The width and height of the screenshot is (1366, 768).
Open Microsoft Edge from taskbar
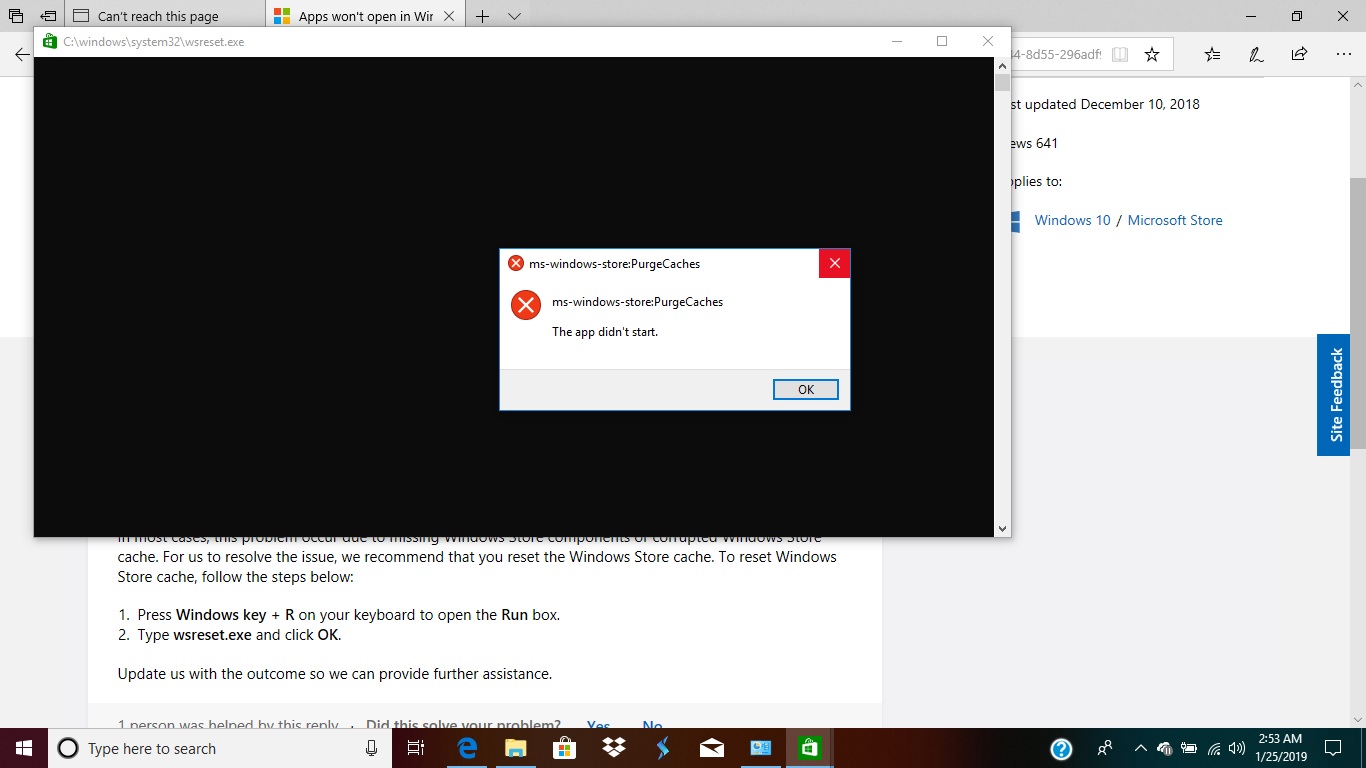467,748
